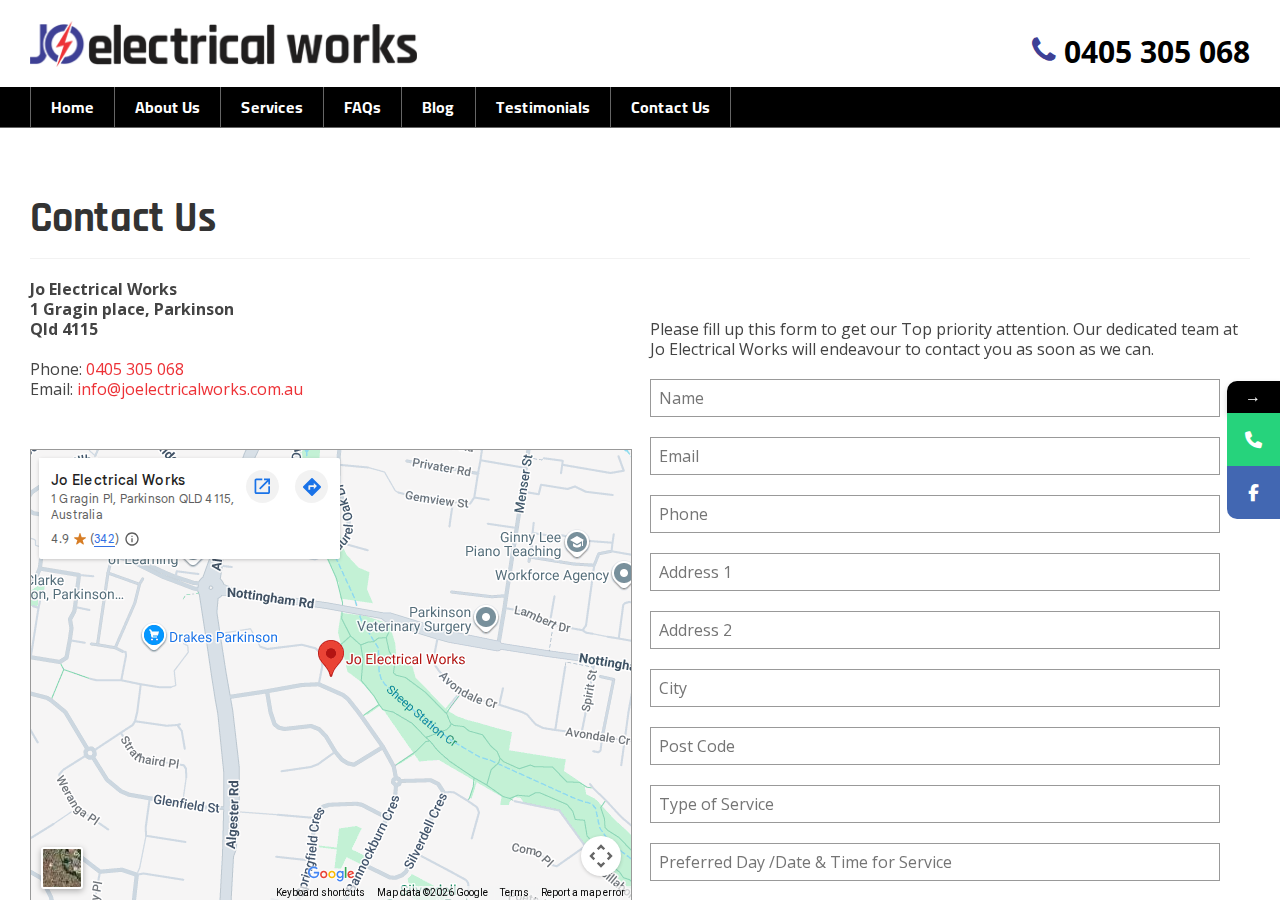Open the Testimonials menu item

click(543, 107)
